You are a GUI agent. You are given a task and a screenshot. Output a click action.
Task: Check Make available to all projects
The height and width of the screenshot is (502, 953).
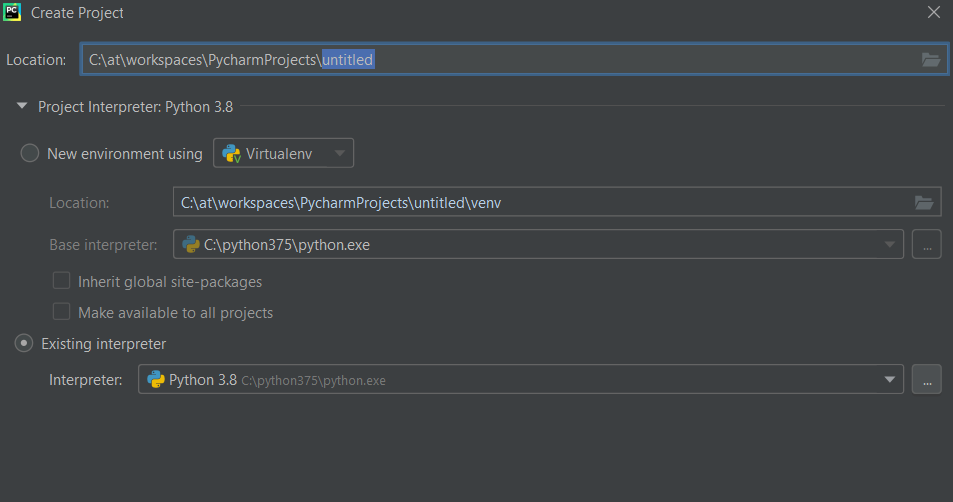pyautogui.click(x=61, y=312)
